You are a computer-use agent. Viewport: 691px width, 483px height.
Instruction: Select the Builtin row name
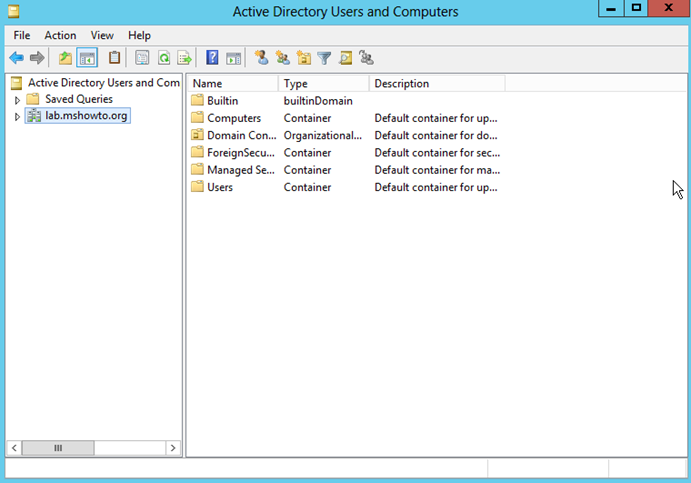pyautogui.click(x=223, y=100)
